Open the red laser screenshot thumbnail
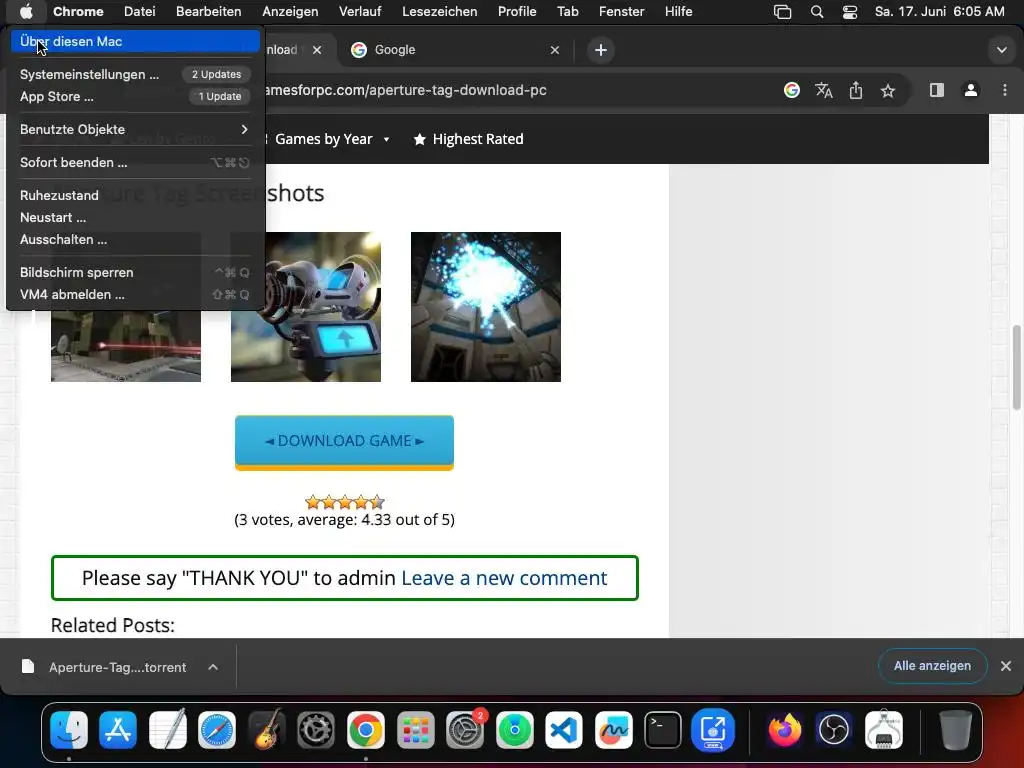 click(x=126, y=345)
